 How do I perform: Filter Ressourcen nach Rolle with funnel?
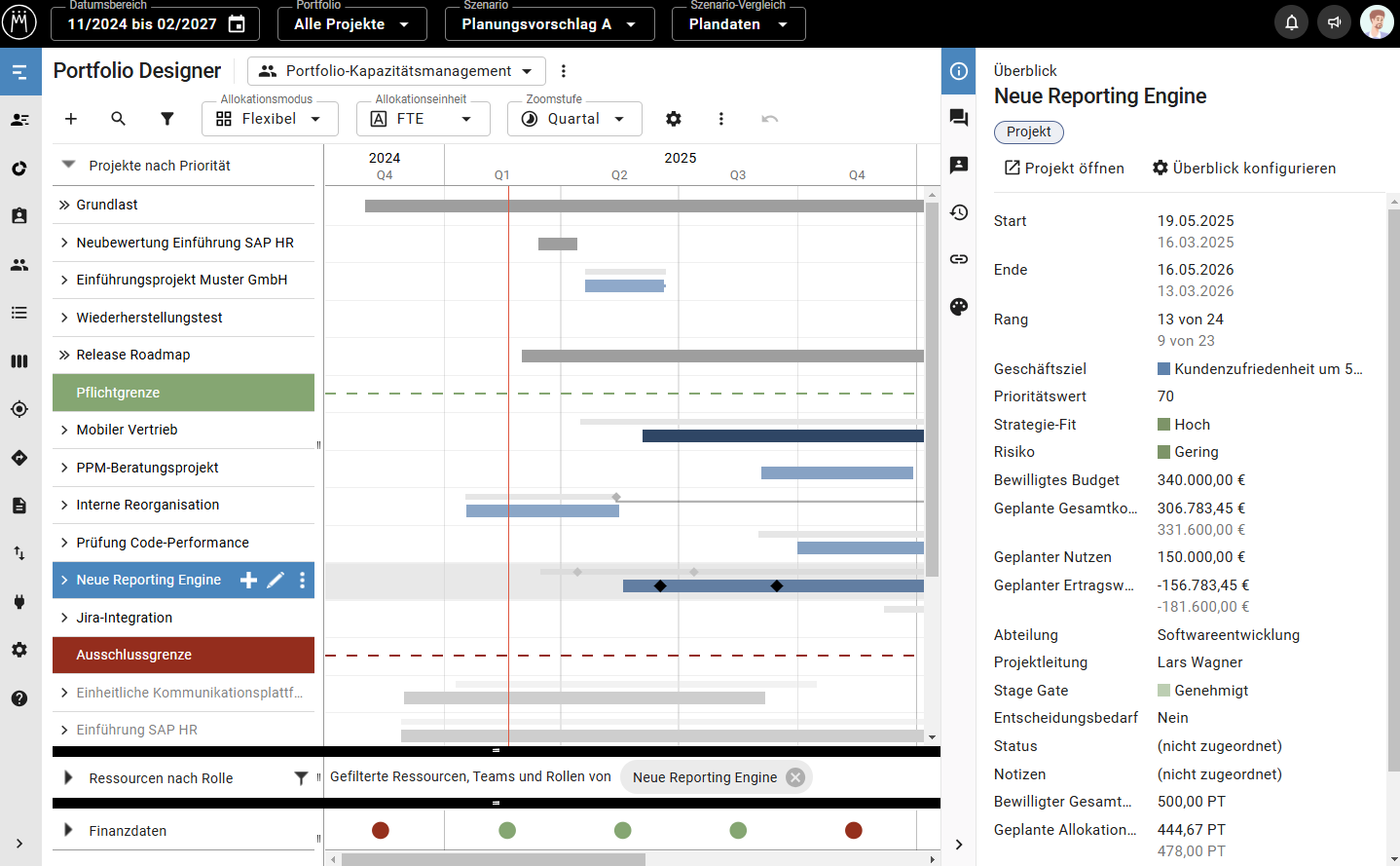[301, 778]
